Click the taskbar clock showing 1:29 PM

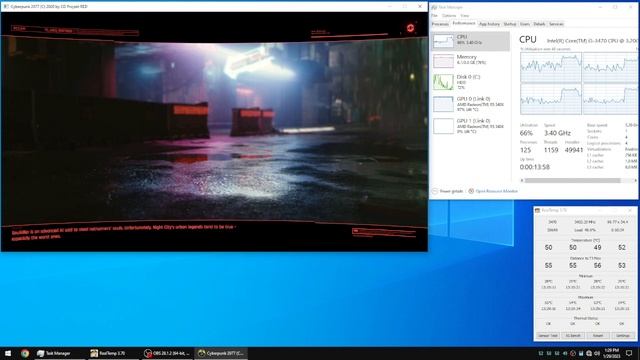coord(611,353)
